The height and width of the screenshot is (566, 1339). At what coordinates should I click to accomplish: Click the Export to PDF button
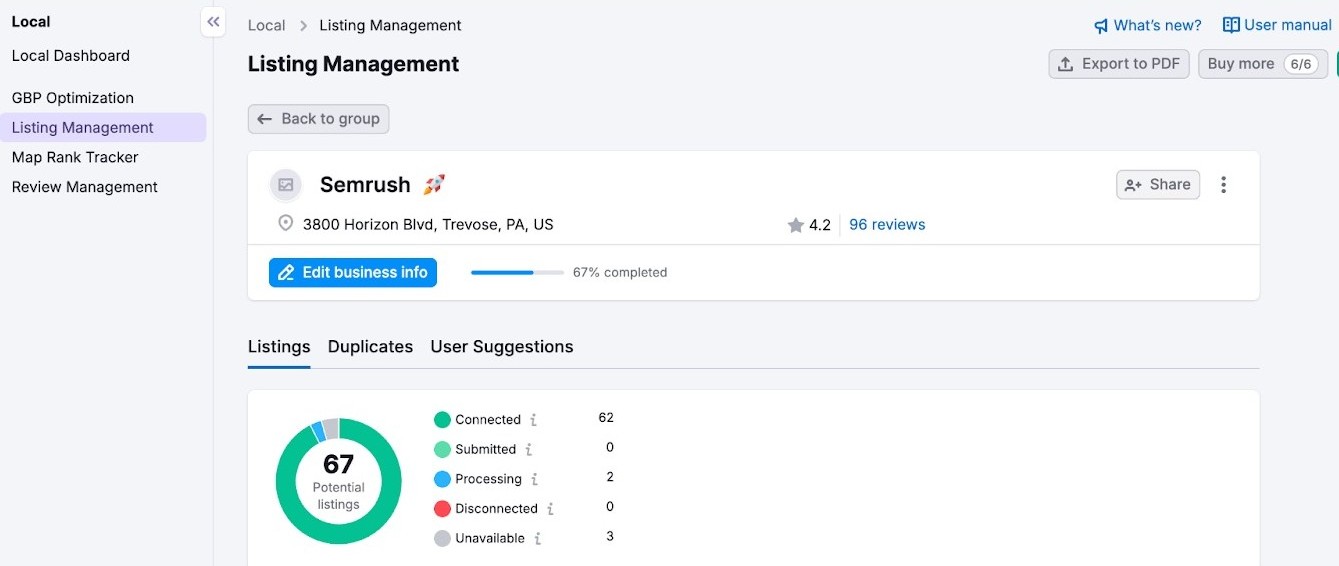[1119, 64]
